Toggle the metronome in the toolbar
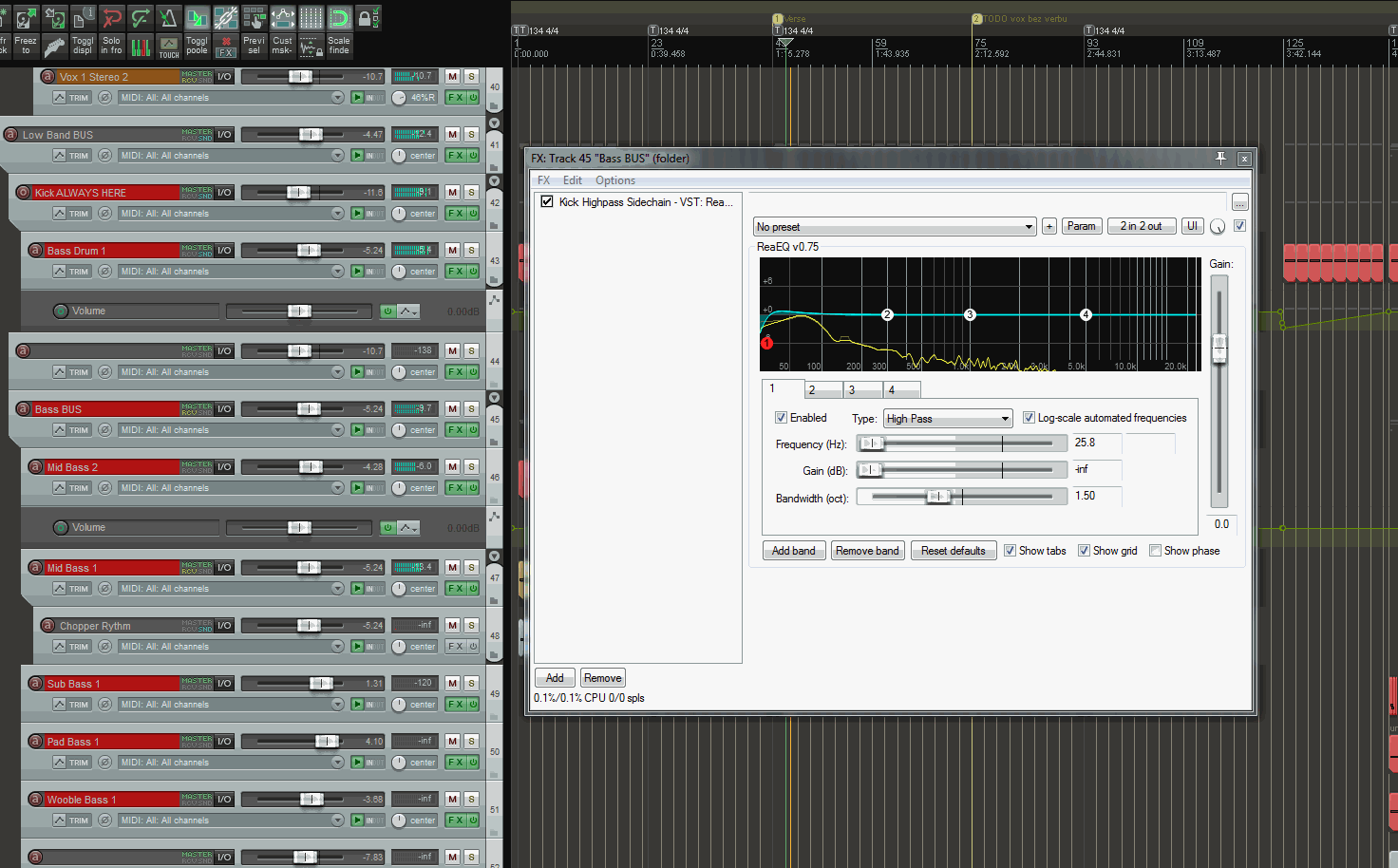This screenshot has width=1398, height=868. point(168,18)
